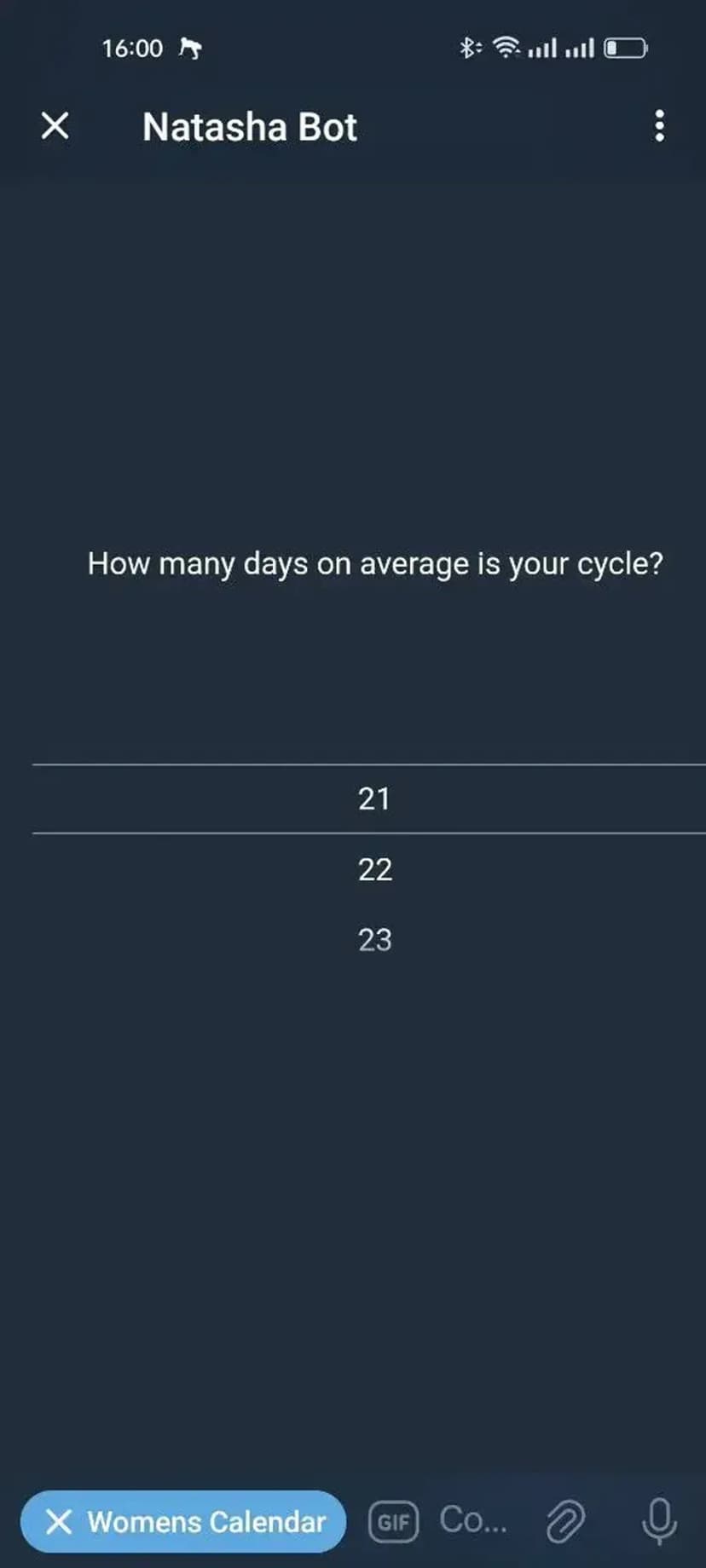Tap the notification icon beside the clock
The image size is (706, 1568).
(x=190, y=49)
